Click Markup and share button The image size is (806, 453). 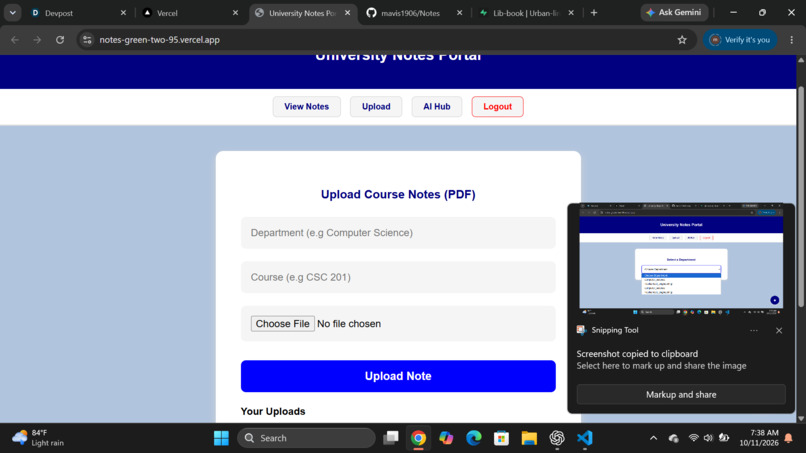coord(681,394)
